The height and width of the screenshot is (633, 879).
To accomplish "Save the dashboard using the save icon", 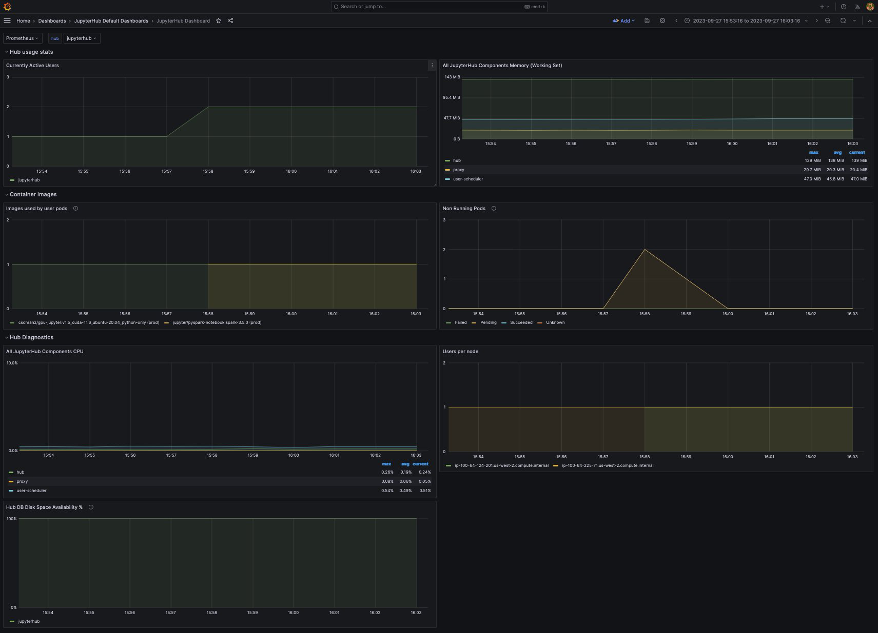I will [646, 20].
